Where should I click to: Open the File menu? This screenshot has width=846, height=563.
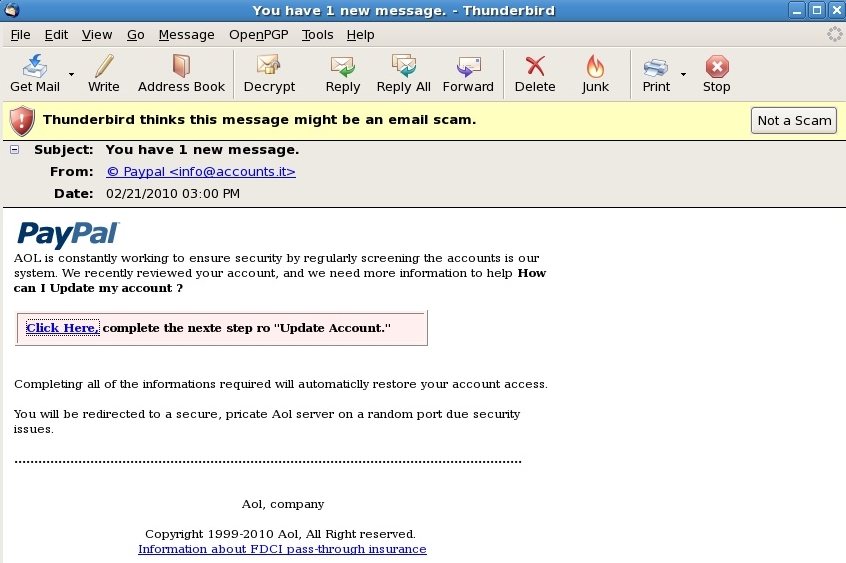click(21, 35)
